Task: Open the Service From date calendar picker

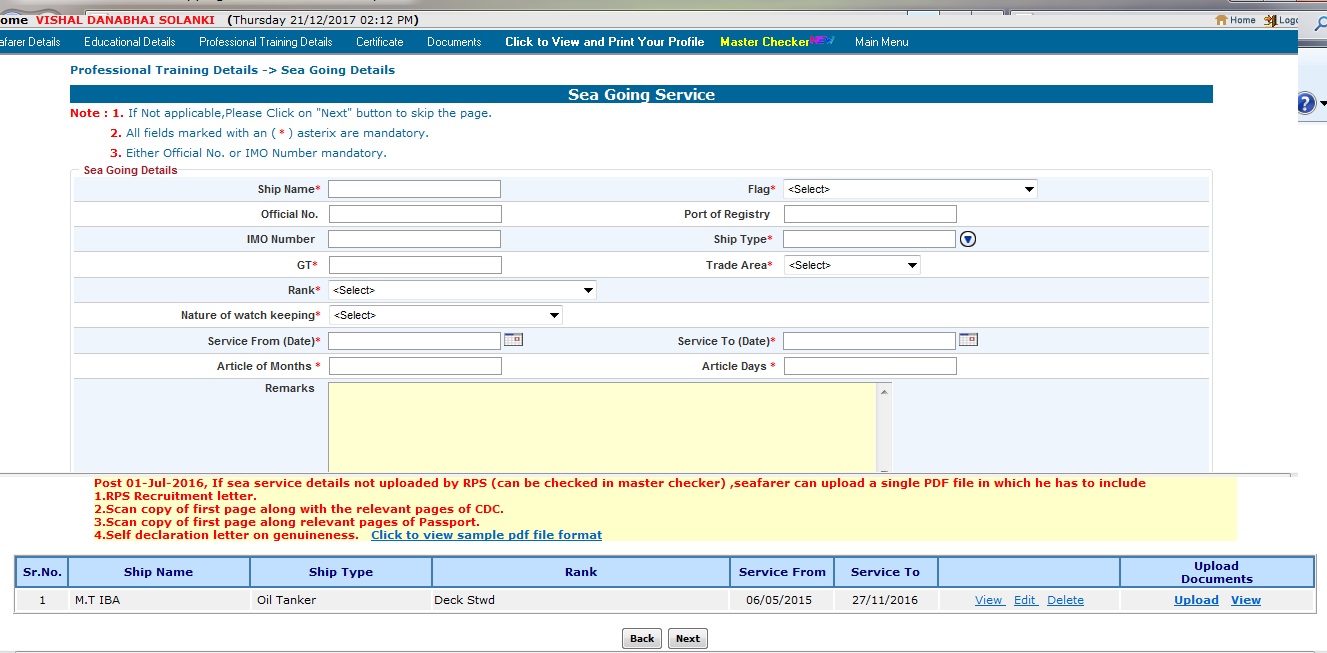Action: click(513, 340)
